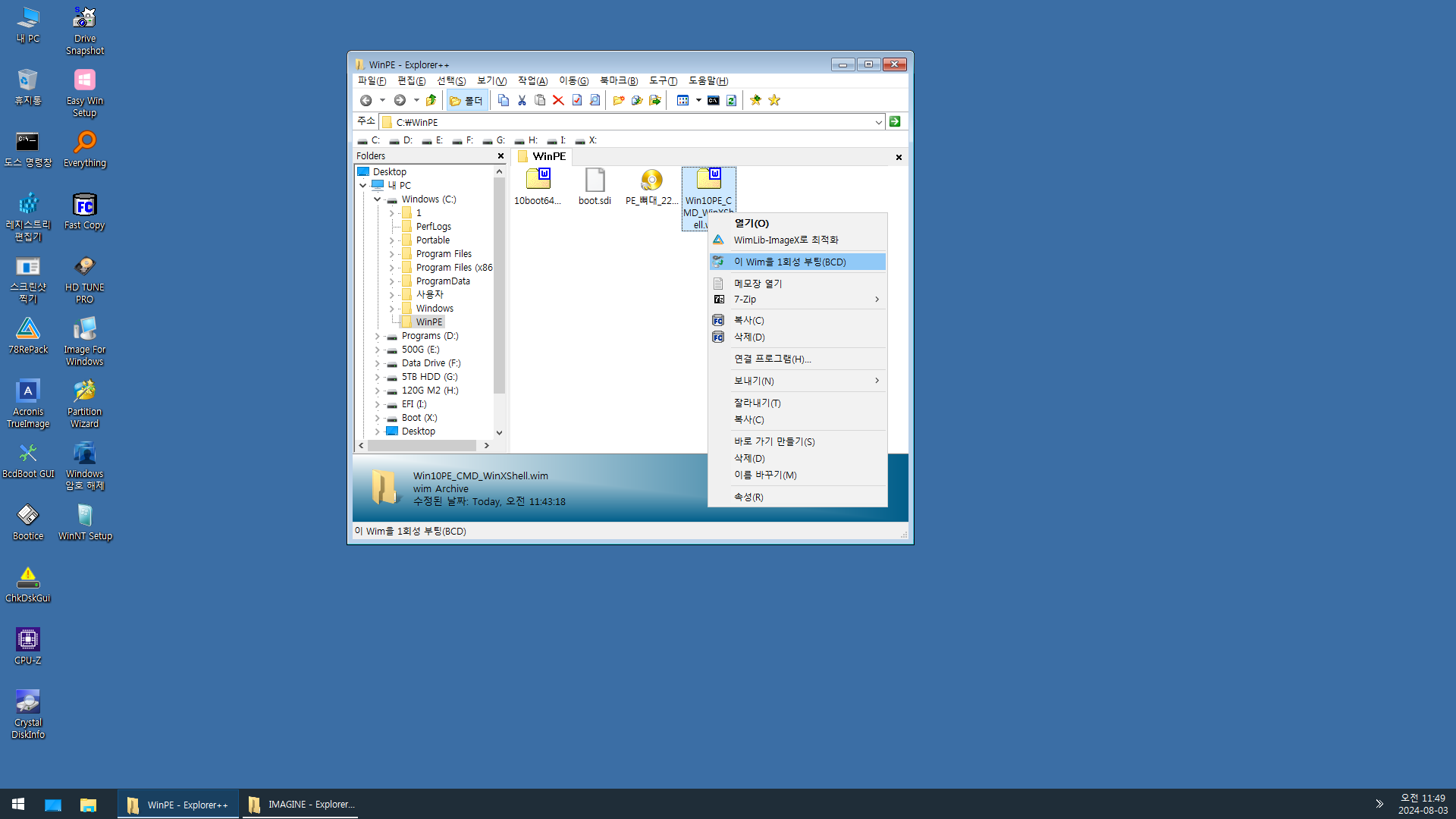The height and width of the screenshot is (819, 1456).
Task: Click the Cut scissors icon
Action: click(x=522, y=100)
